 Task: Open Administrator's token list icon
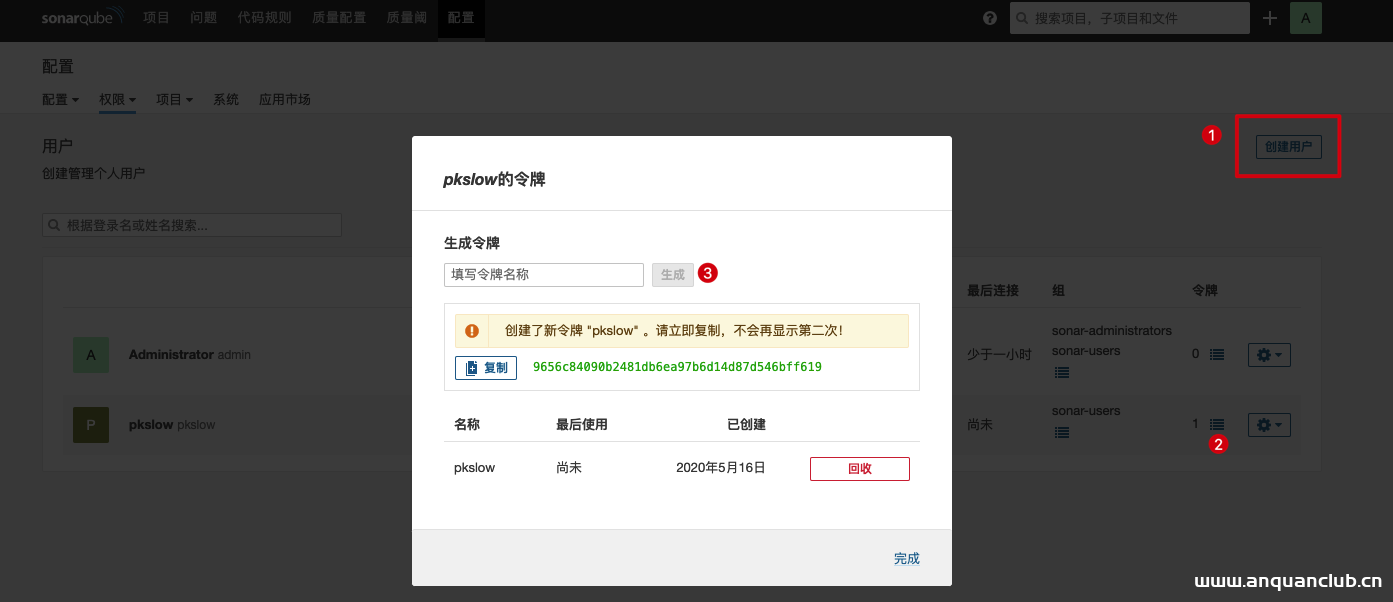1217,354
